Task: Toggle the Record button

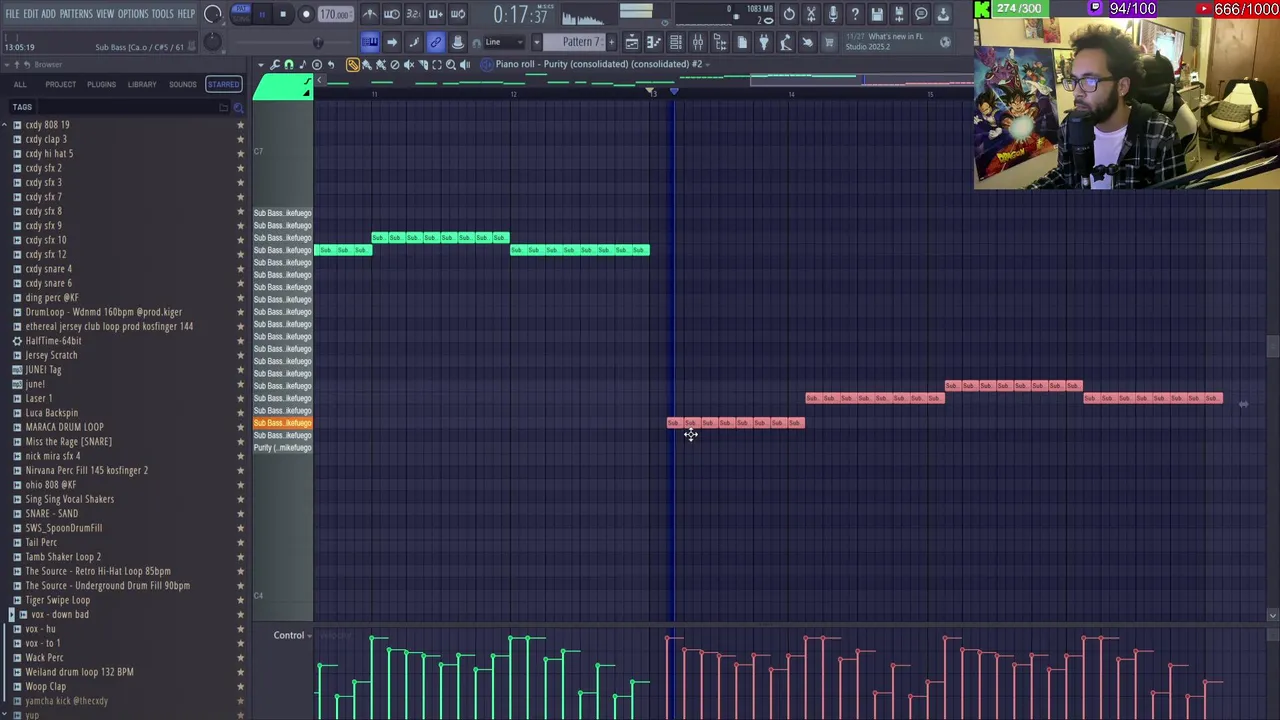Action: (x=306, y=14)
